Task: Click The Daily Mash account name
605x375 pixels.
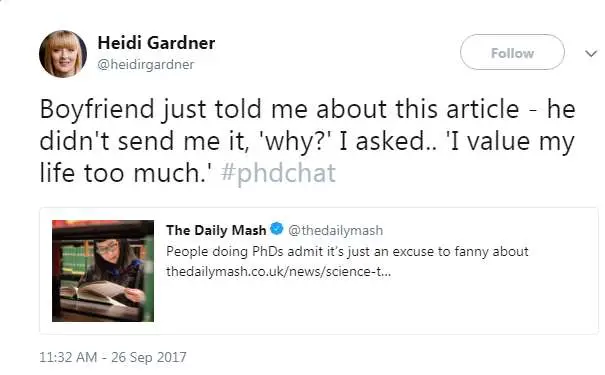Action: (x=216, y=230)
